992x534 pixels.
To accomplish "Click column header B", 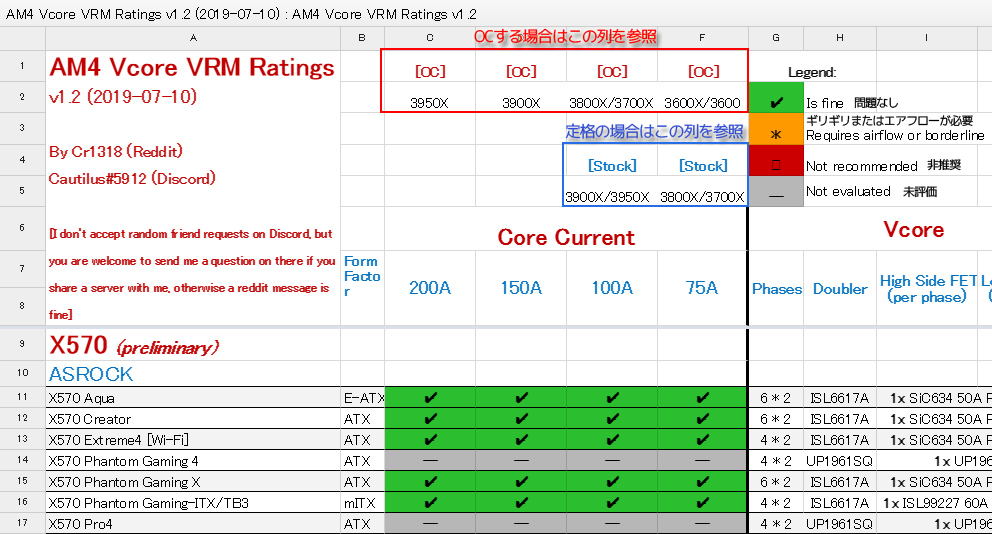I will click(362, 38).
